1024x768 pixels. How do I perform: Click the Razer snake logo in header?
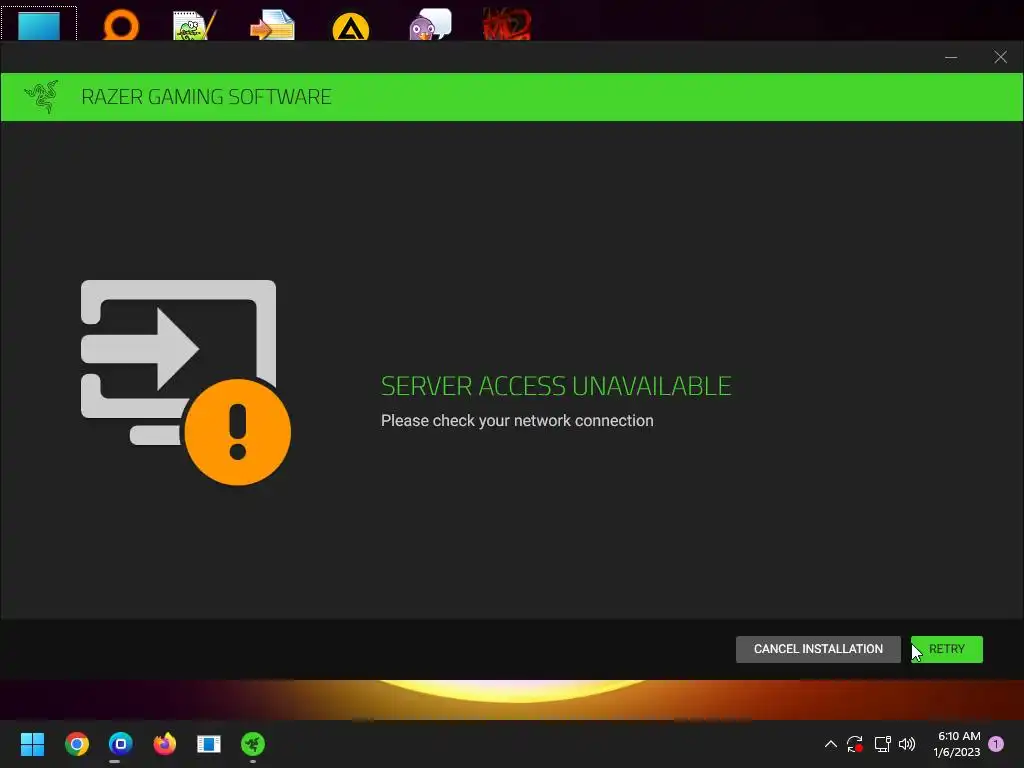click(41, 97)
